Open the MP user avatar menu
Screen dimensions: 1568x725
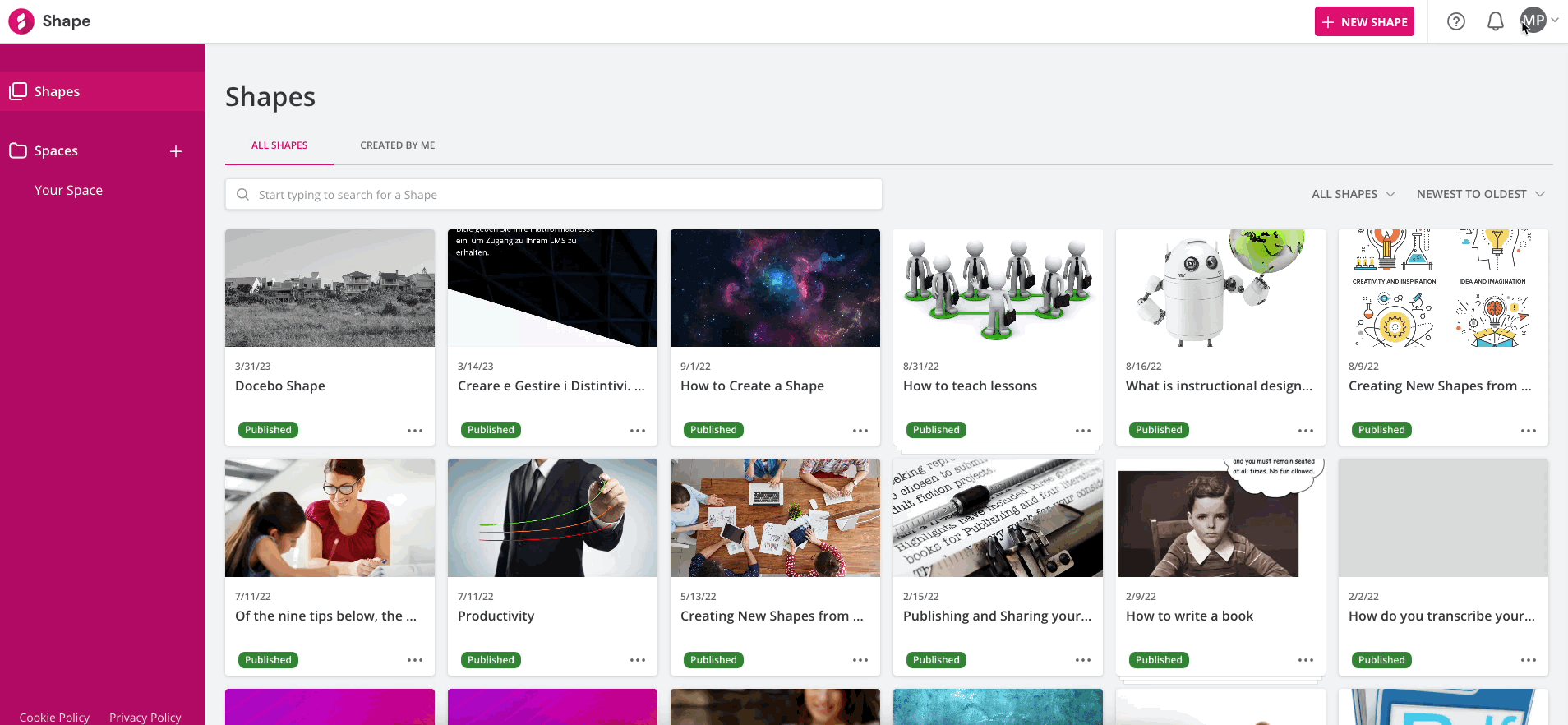(x=1533, y=21)
